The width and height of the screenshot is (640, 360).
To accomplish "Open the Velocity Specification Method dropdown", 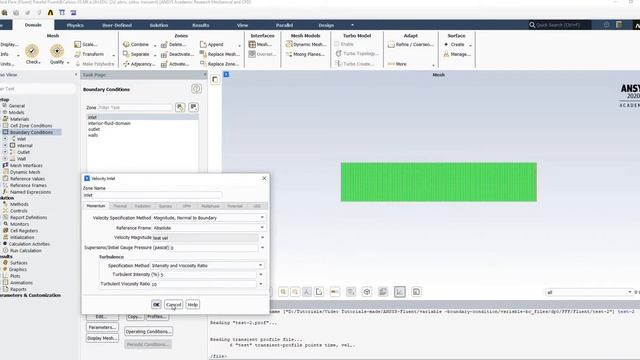I will click(x=208, y=218).
